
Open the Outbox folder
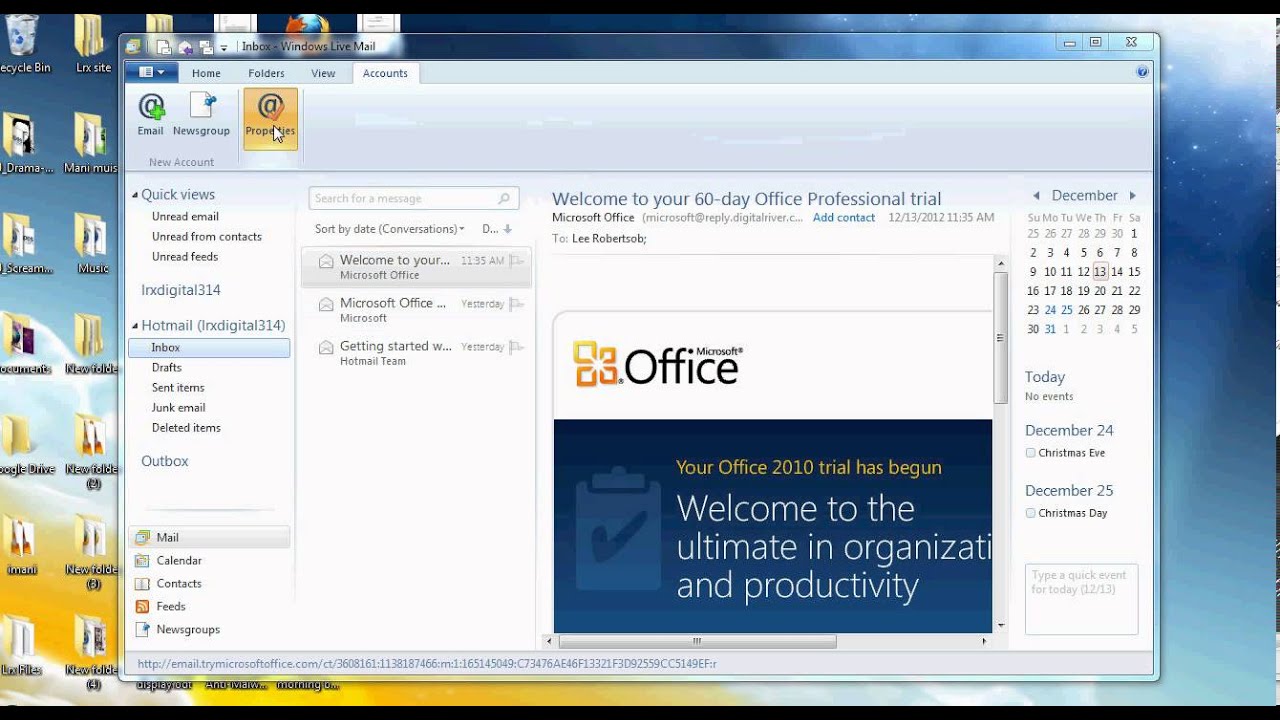pyautogui.click(x=165, y=461)
